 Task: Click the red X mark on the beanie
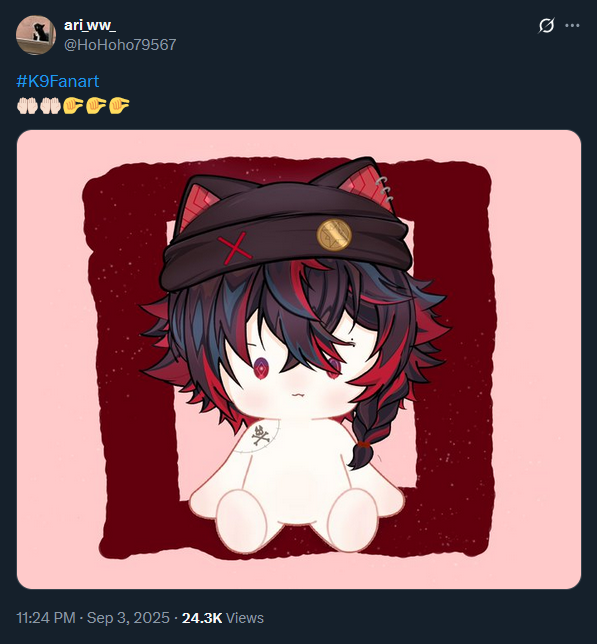[x=235, y=248]
